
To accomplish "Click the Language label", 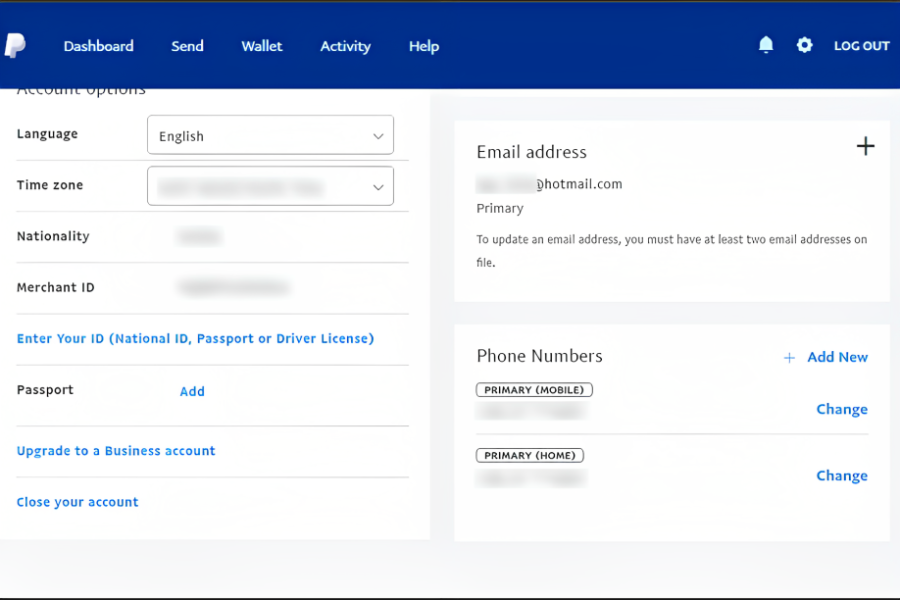I will click(47, 134).
